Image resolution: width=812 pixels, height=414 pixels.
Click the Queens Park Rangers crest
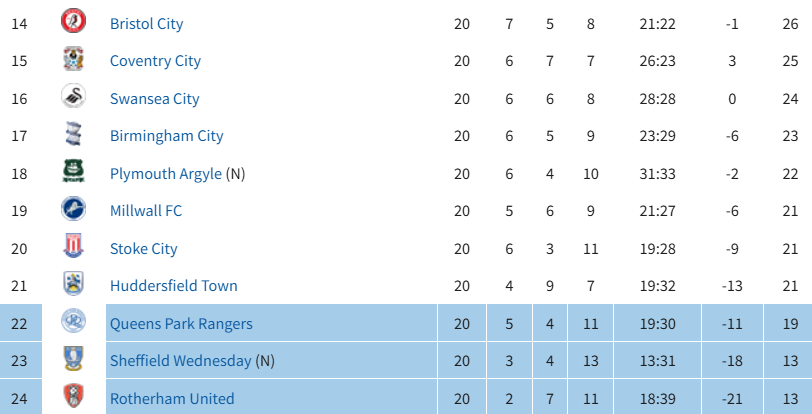[x=74, y=321]
